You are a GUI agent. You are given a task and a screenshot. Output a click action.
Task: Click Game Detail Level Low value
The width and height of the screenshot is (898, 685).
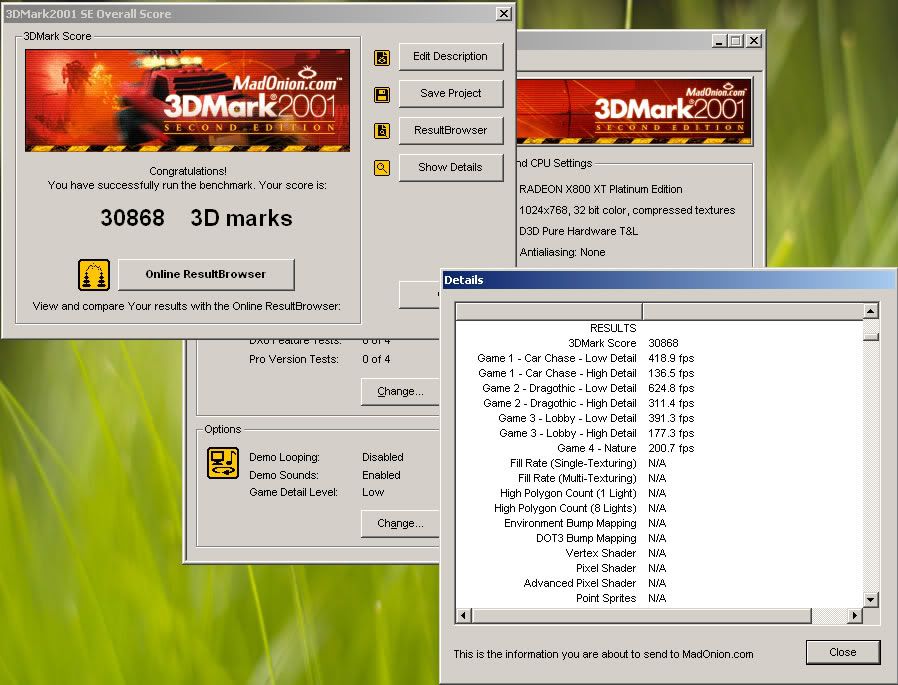coord(373,492)
